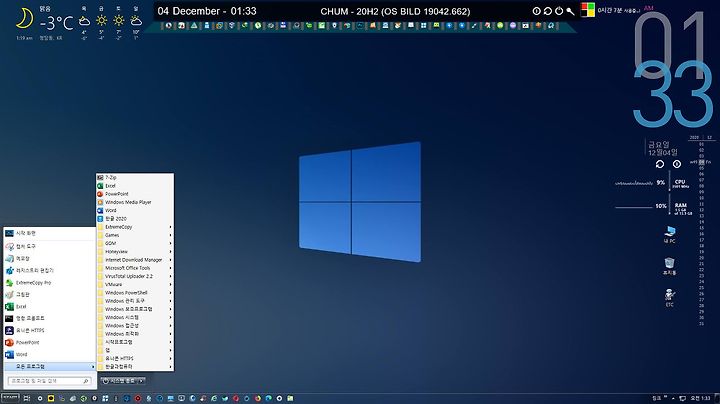Click the wrench tool icon in top bar

(x=570, y=11)
